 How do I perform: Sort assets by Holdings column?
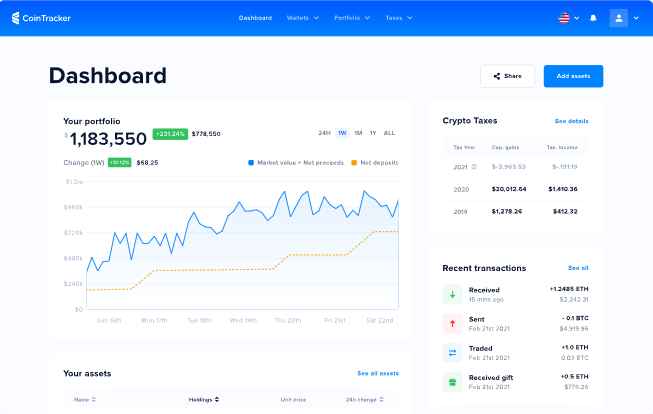click(x=202, y=399)
